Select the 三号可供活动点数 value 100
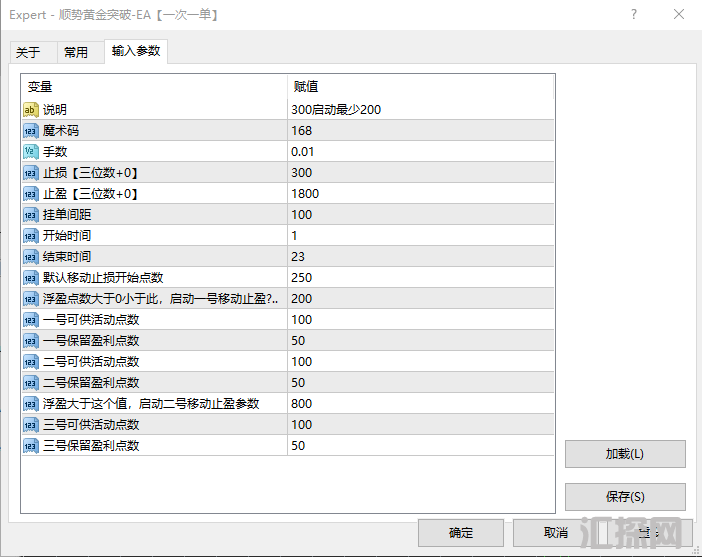This screenshot has width=702, height=557. [x=420, y=424]
